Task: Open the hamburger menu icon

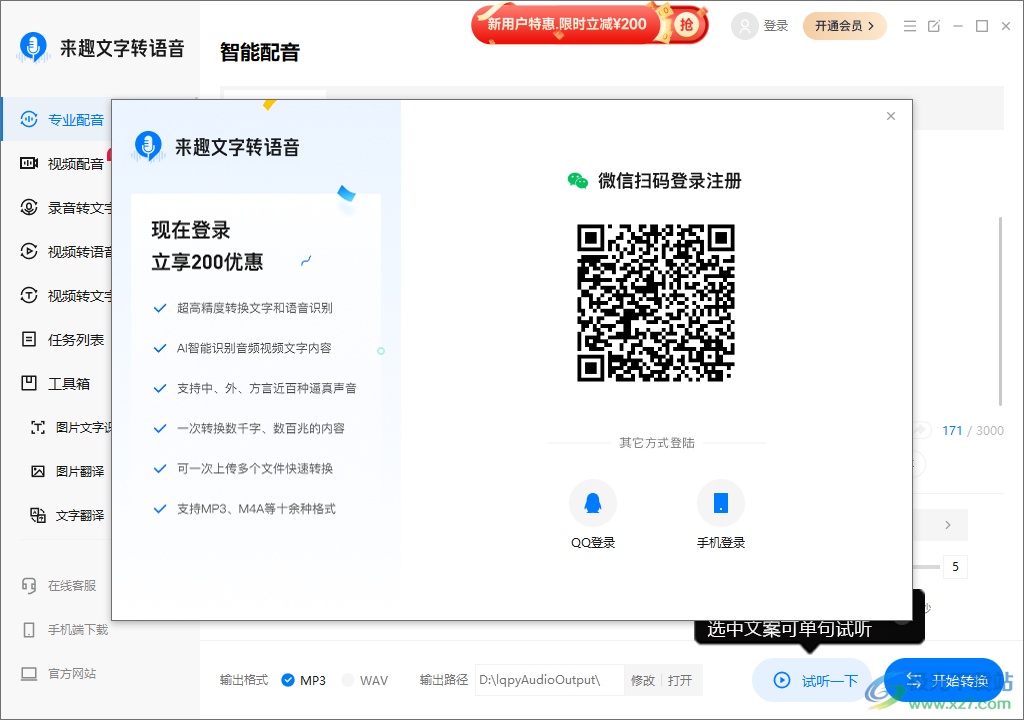Action: click(910, 26)
